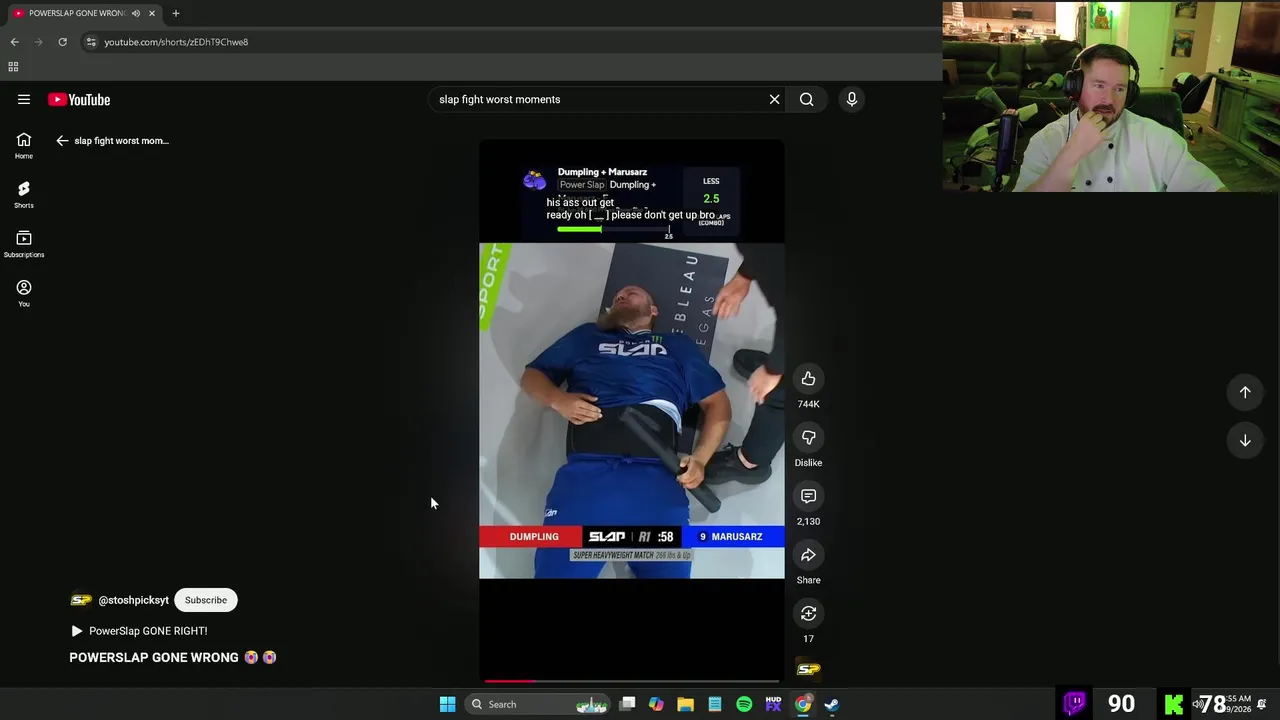Reload the page in the browser
Viewport: 1280px width, 720px height.
[x=62, y=42]
